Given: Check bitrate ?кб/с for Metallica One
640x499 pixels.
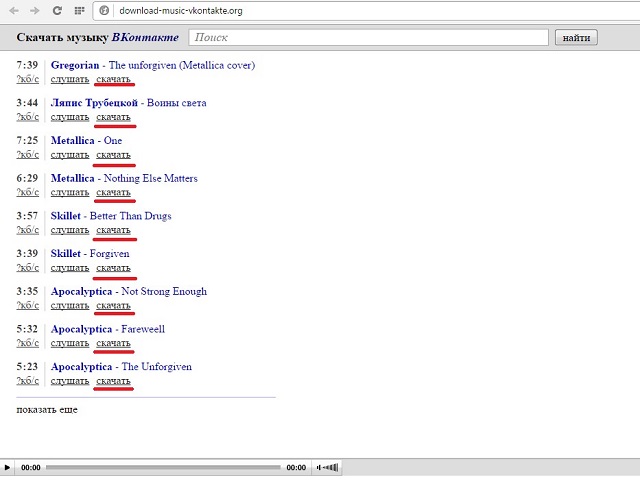Looking at the screenshot, I should (x=28, y=155).
